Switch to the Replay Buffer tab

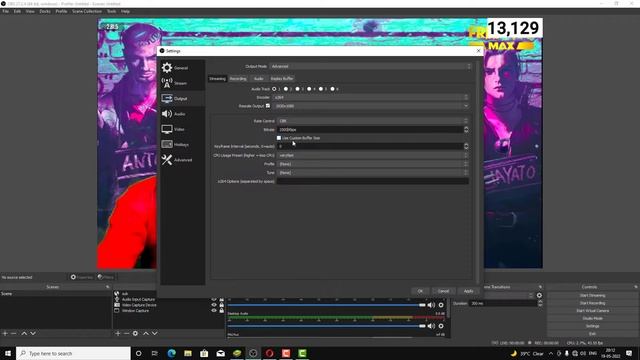pos(282,78)
